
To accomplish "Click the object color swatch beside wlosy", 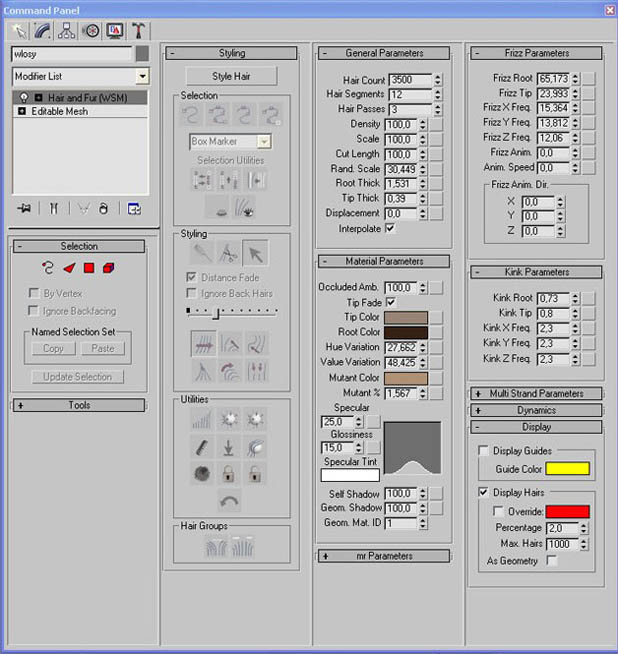I will (x=142, y=54).
